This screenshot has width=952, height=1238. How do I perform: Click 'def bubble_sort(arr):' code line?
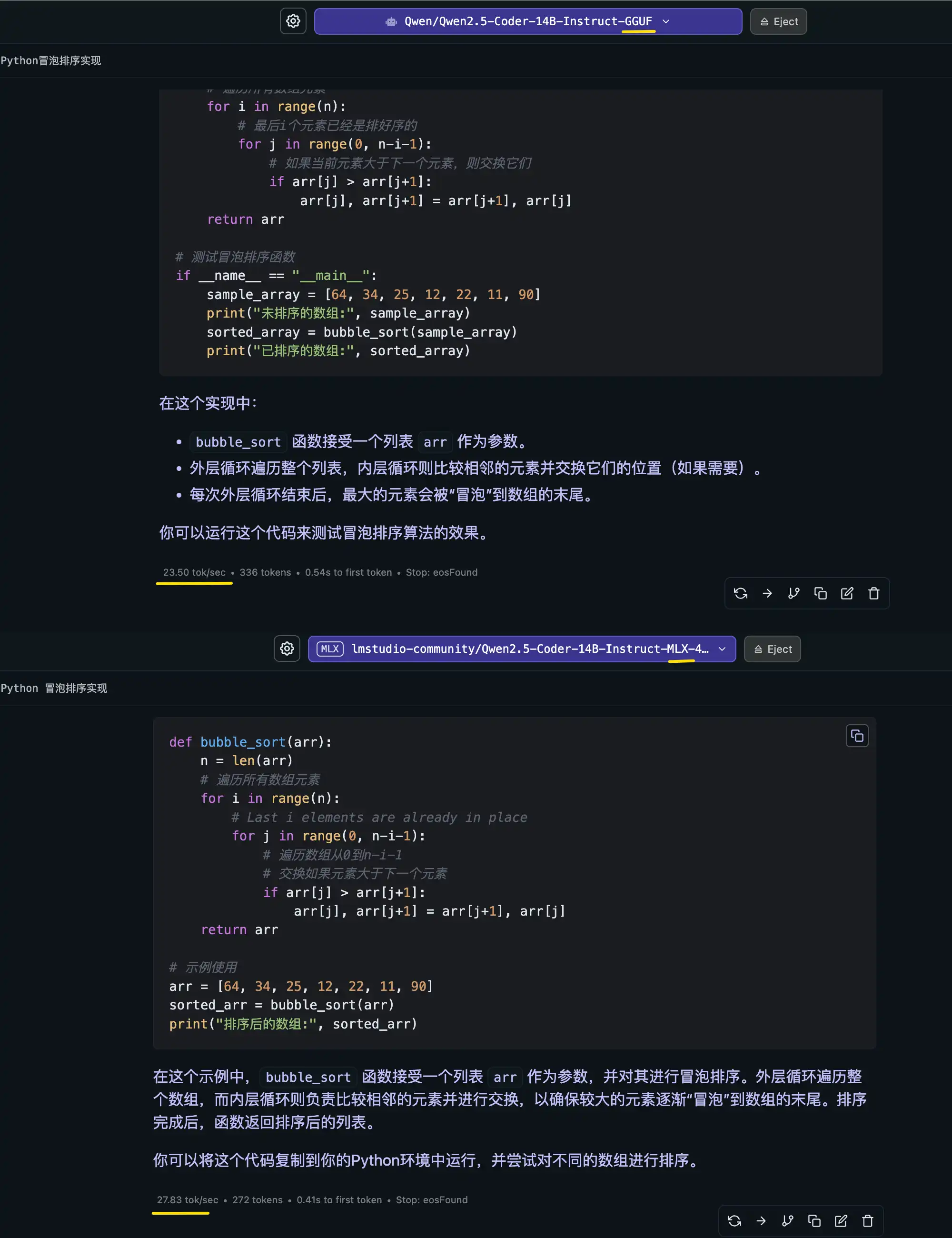click(250, 741)
